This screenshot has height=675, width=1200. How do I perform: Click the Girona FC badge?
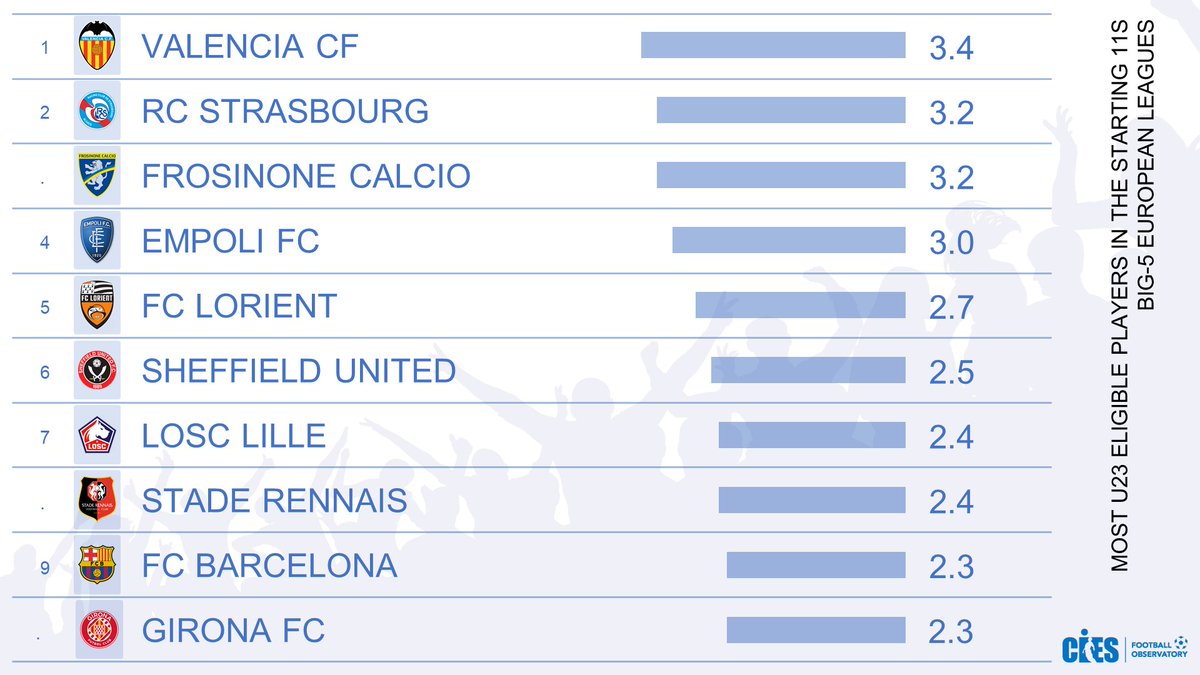[98, 630]
